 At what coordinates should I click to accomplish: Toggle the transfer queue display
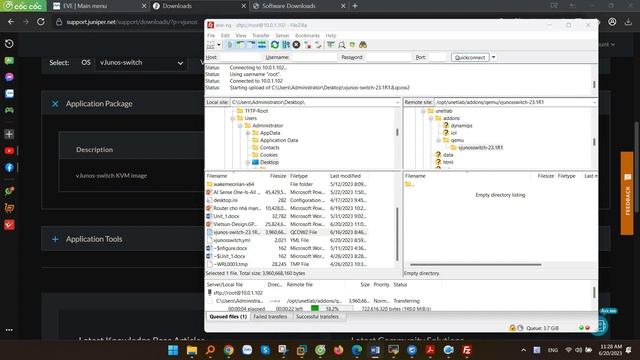262,45
